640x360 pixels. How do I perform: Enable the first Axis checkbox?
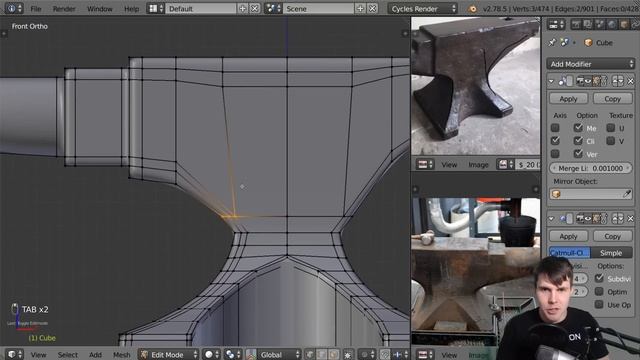(x=555, y=128)
